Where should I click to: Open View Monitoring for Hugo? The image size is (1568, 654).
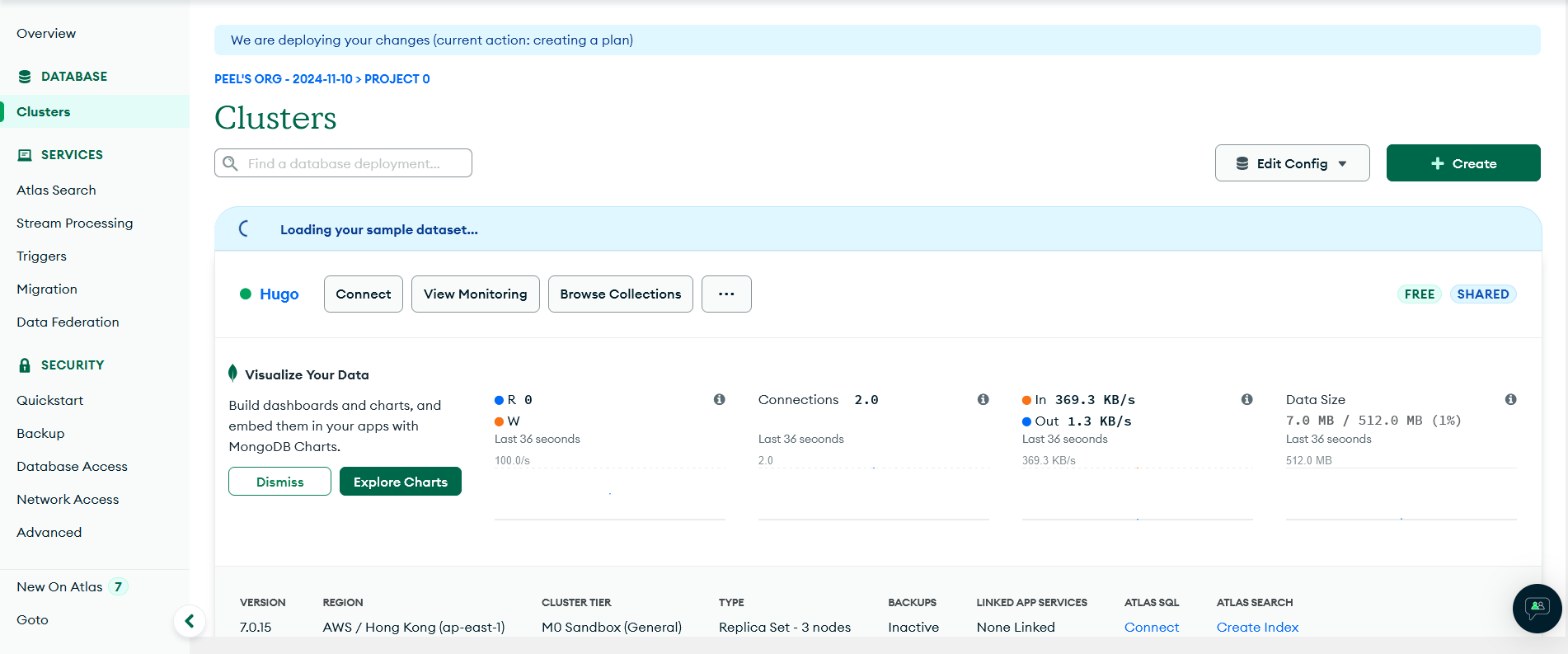(476, 294)
